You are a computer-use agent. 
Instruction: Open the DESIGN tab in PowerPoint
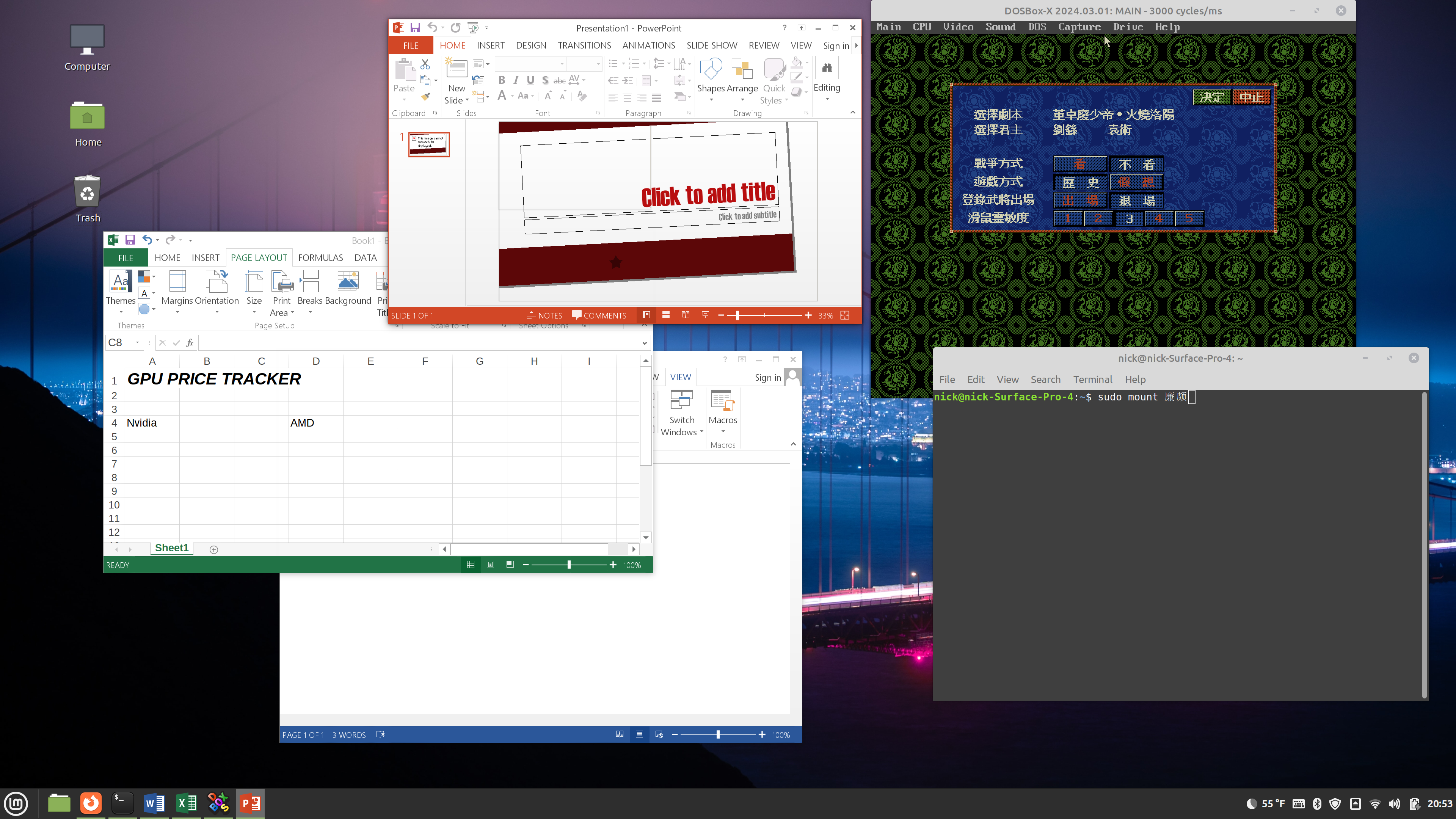(531, 45)
